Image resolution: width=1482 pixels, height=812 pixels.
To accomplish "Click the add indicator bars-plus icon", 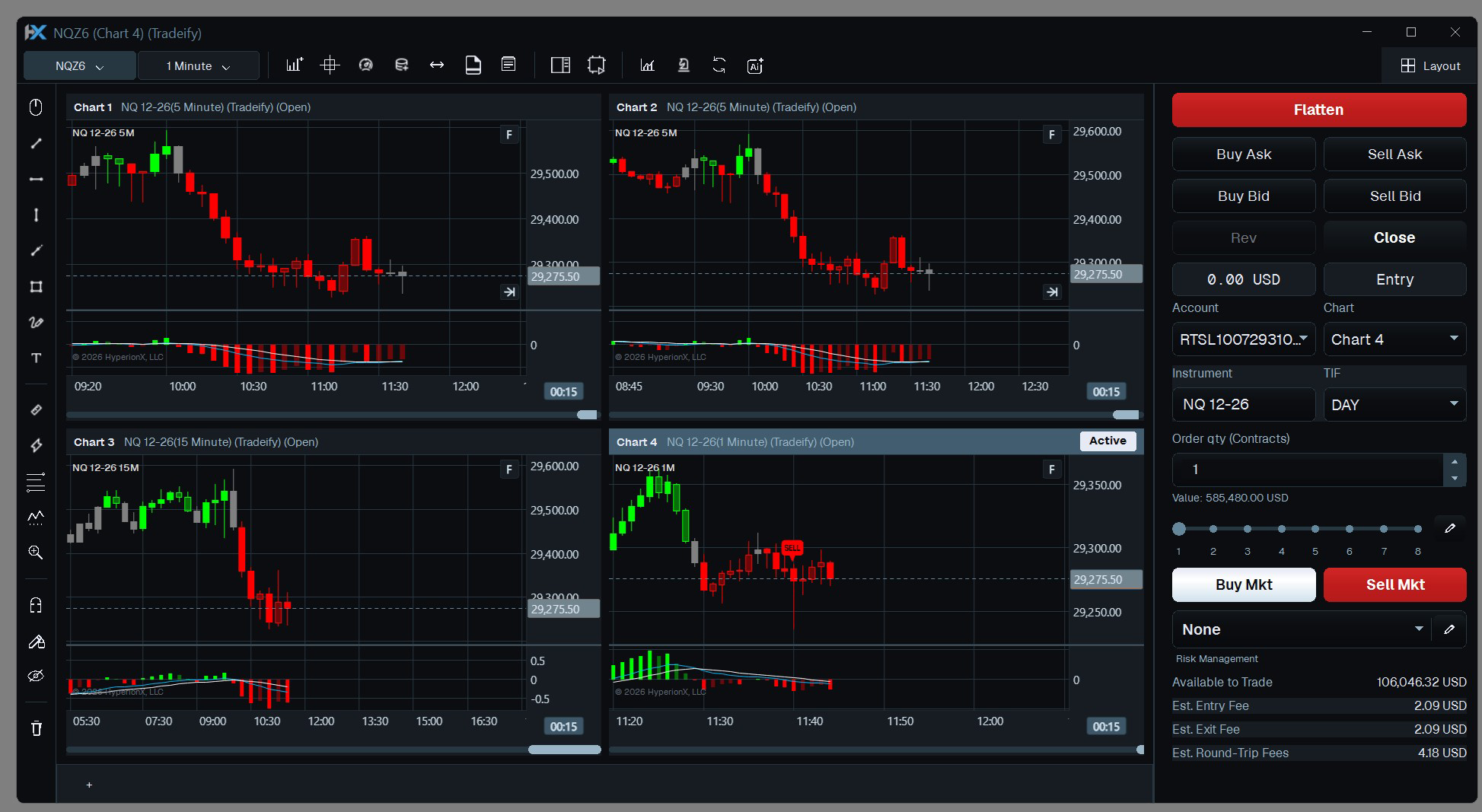I will click(x=294, y=65).
